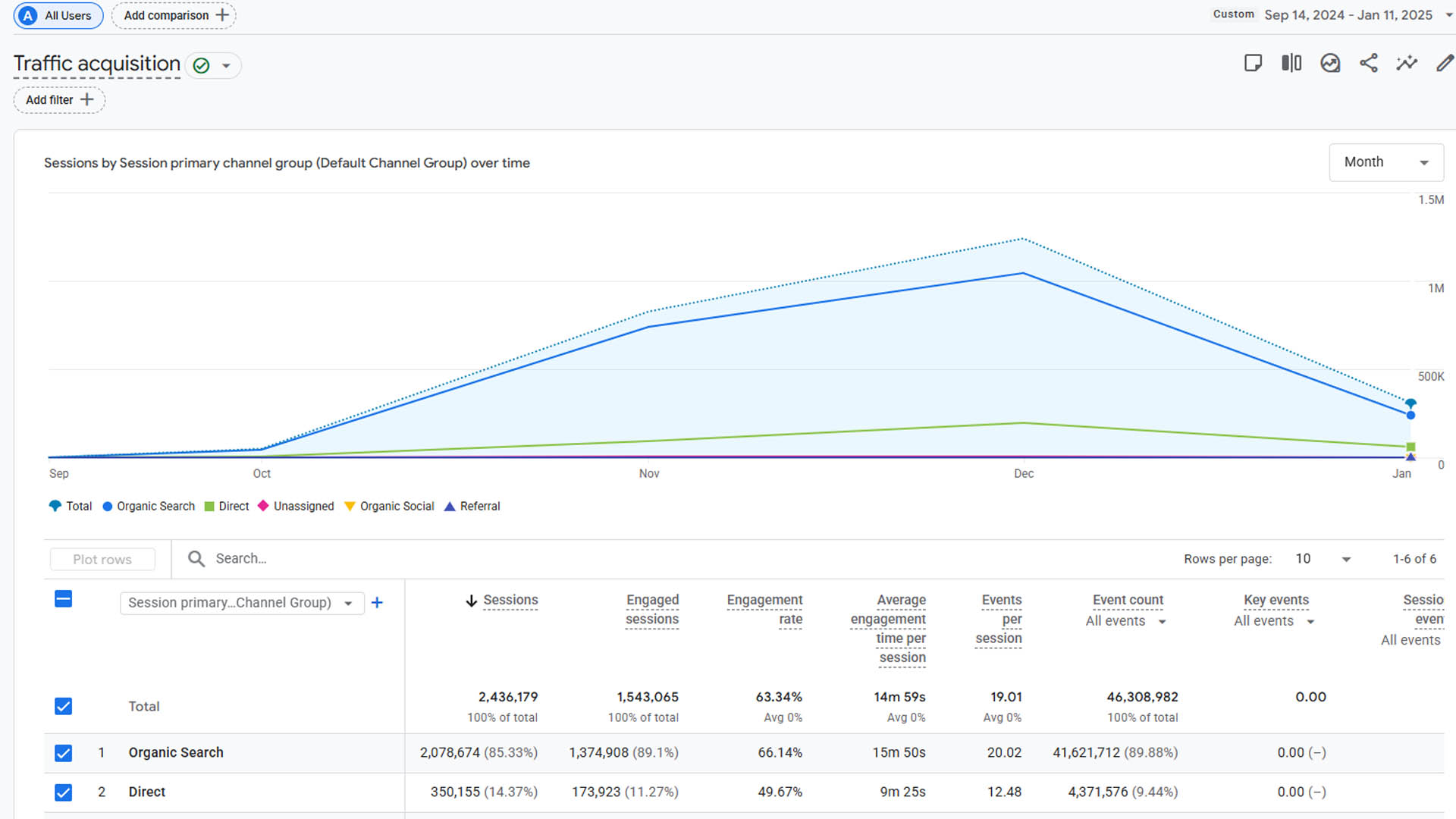Sort by Sessions column header
This screenshot has width=1456, height=819.
510,600
